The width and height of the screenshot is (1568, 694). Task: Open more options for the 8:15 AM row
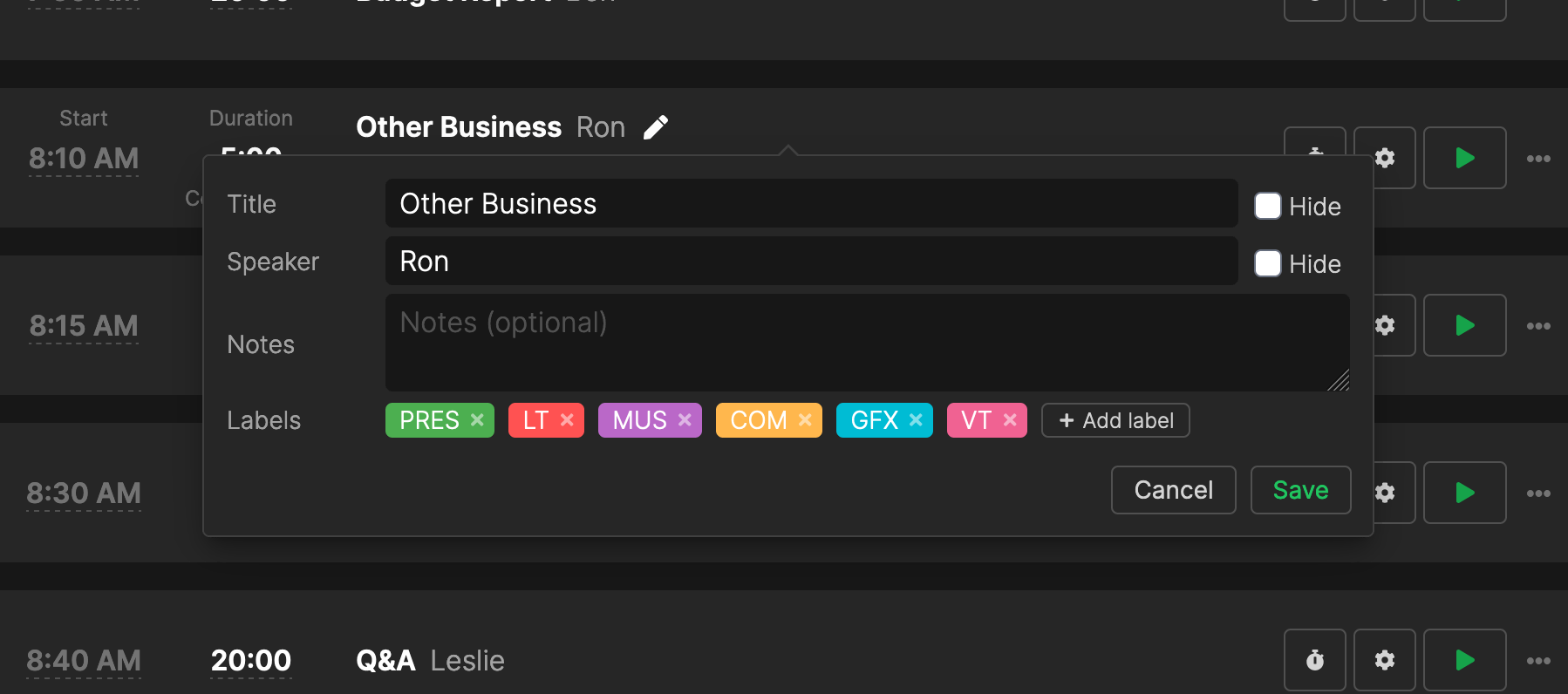point(1538,326)
